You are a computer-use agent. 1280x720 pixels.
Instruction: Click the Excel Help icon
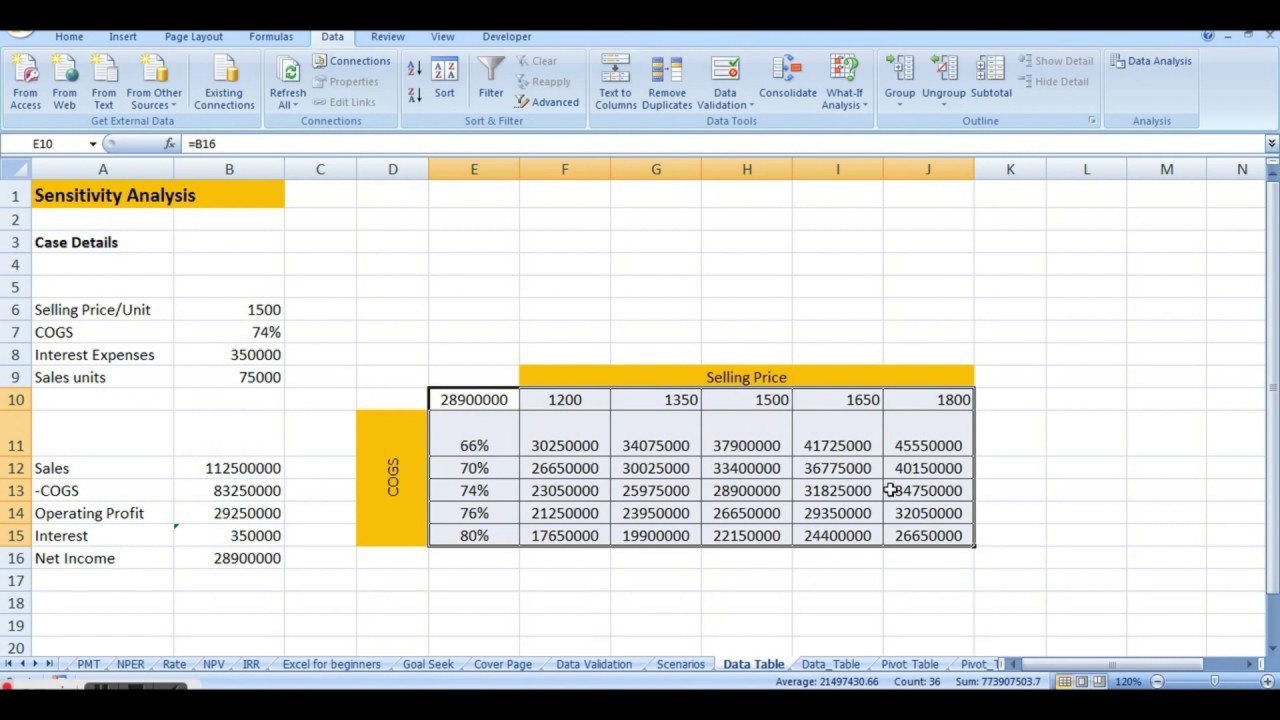1208,36
